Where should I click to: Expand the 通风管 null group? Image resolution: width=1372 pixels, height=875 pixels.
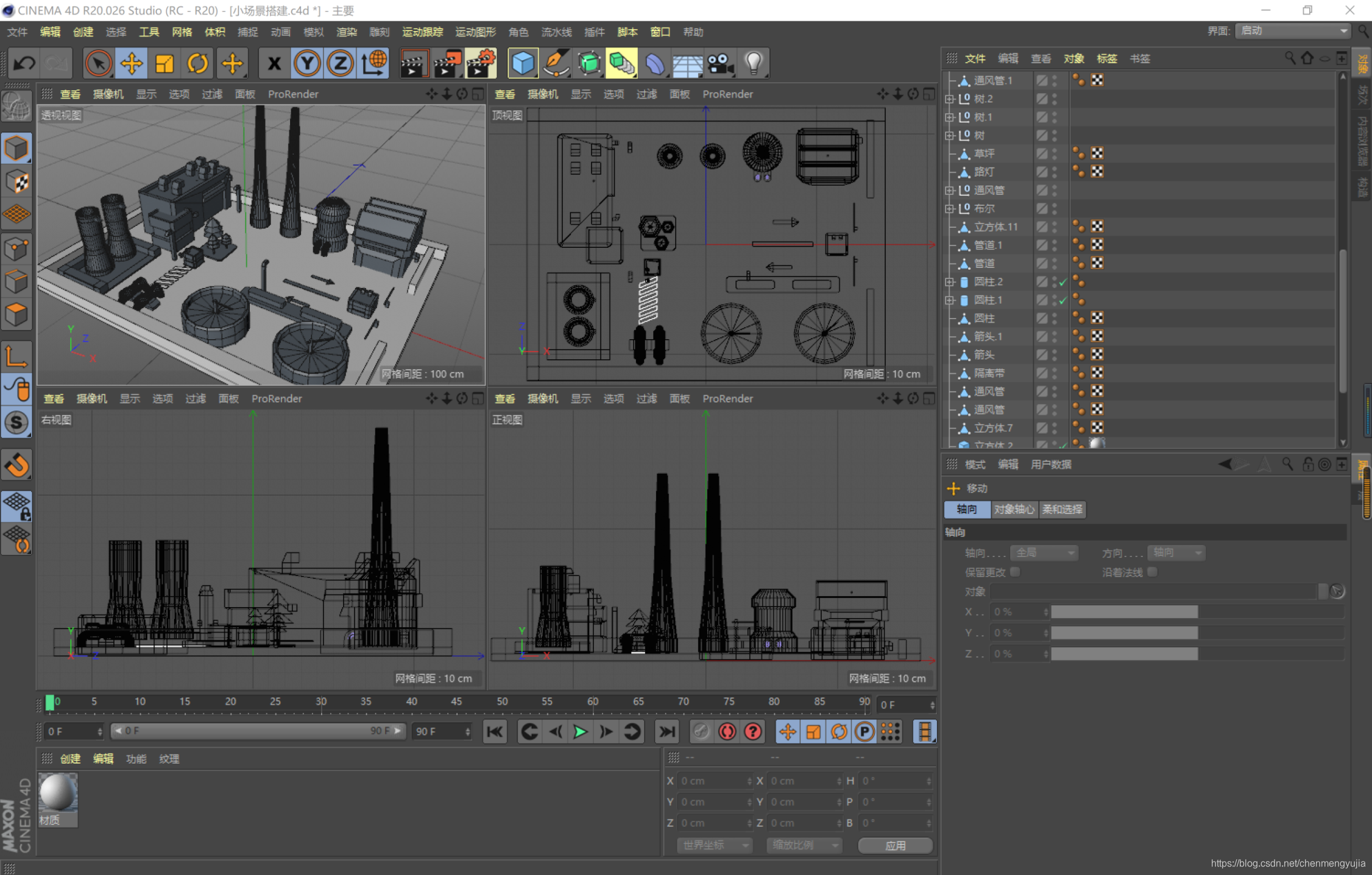click(x=950, y=191)
